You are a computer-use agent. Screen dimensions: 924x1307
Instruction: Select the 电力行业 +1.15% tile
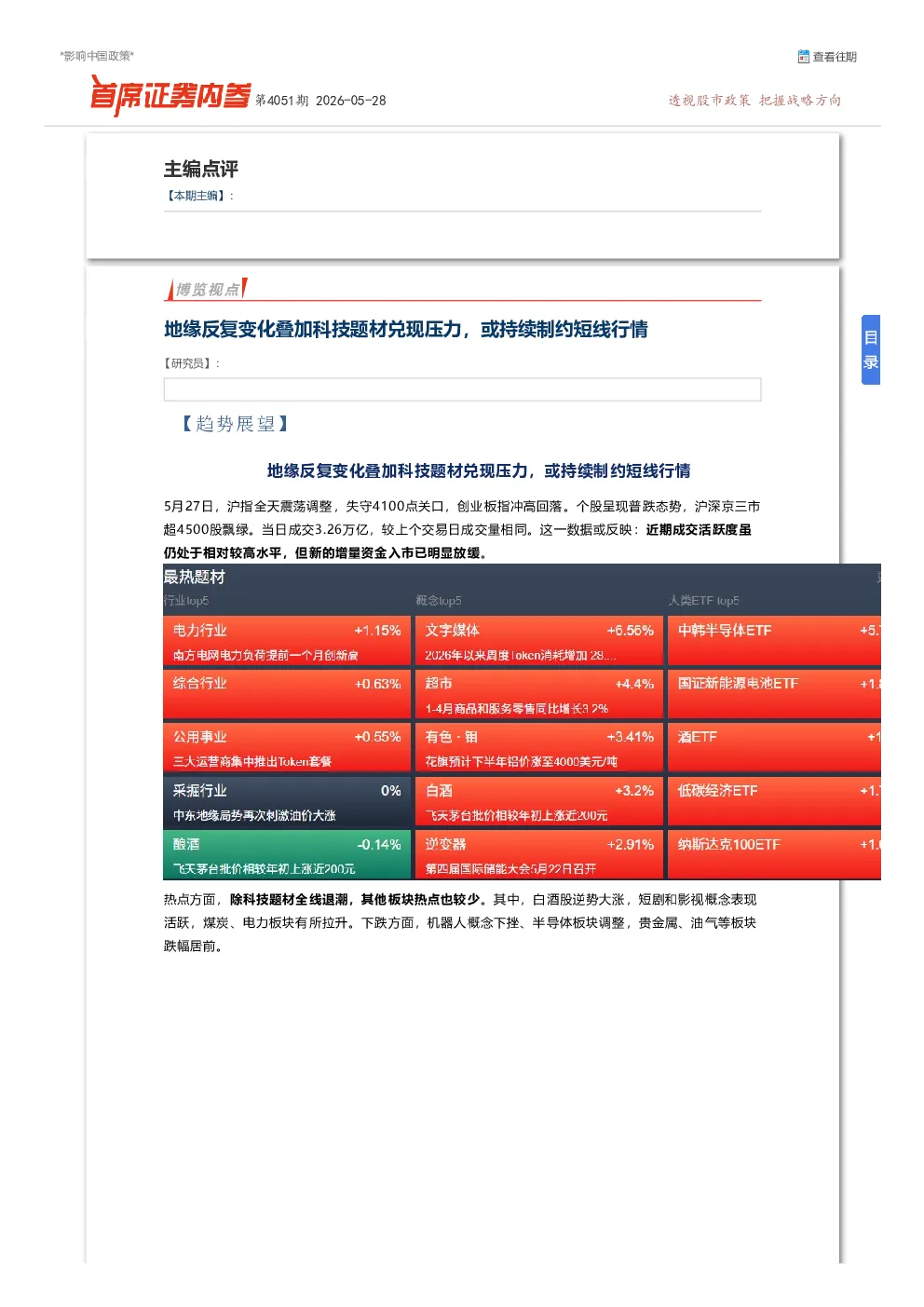pos(287,641)
